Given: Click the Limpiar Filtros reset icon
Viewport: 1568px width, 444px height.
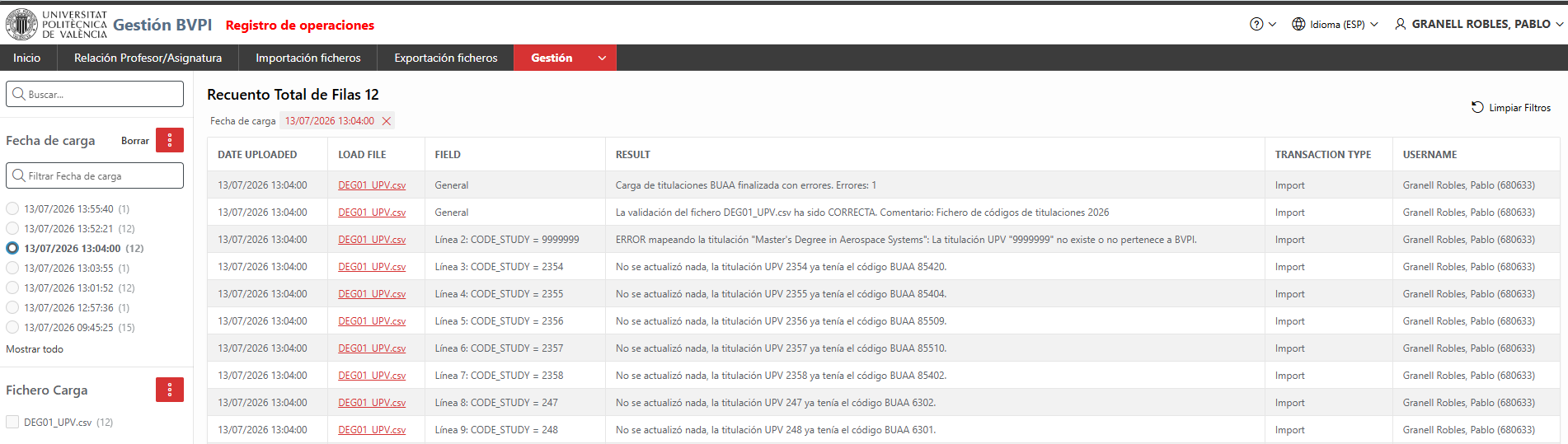Looking at the screenshot, I should coord(1477,107).
